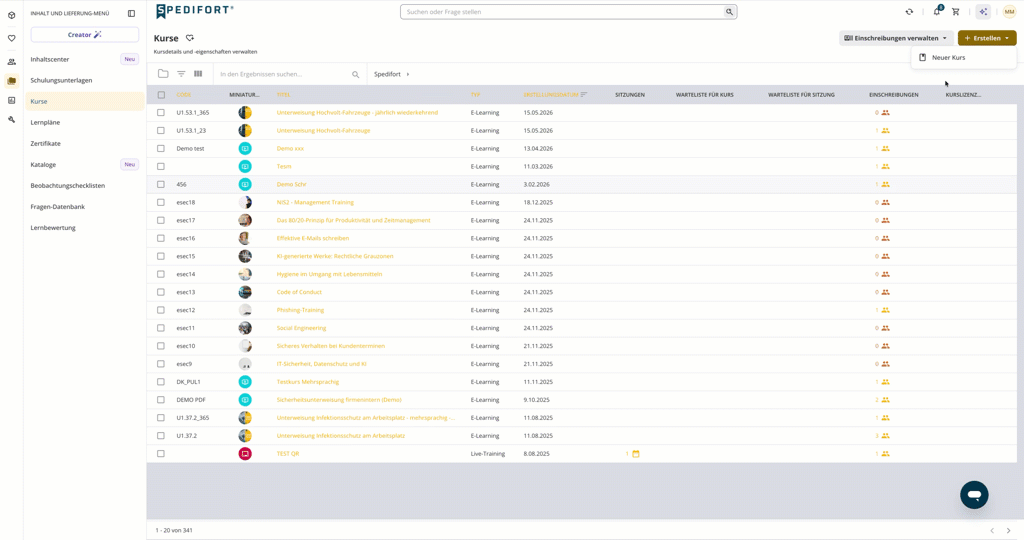Click the refresh sync icon in header
This screenshot has height=540, width=1024.
click(x=909, y=12)
